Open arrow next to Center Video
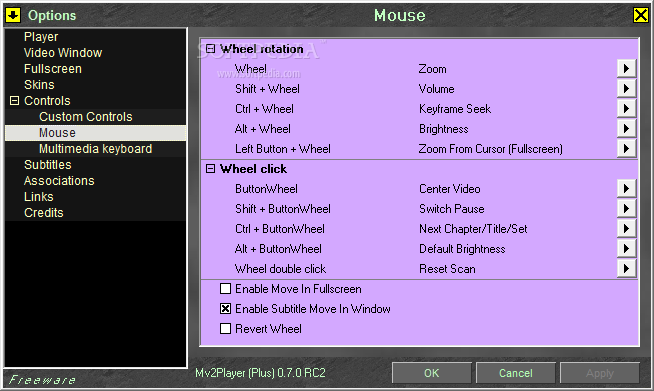 (x=626, y=189)
